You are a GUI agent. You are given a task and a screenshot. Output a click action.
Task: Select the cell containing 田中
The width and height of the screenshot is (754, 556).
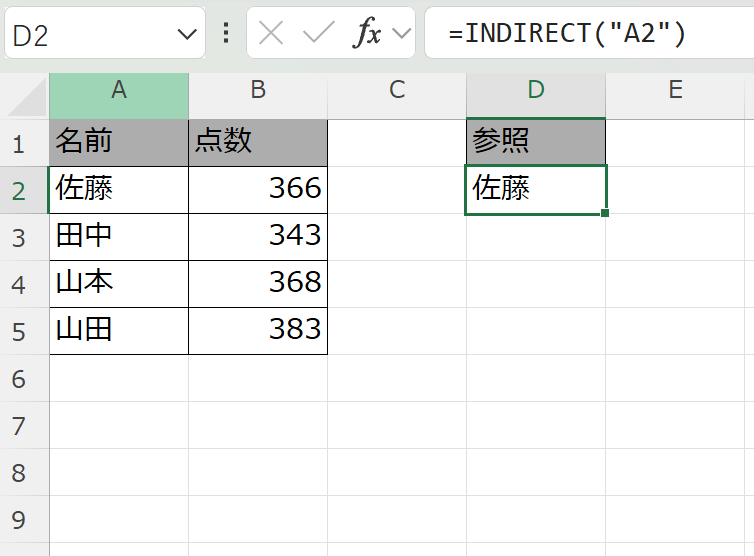pyautogui.click(x=119, y=236)
